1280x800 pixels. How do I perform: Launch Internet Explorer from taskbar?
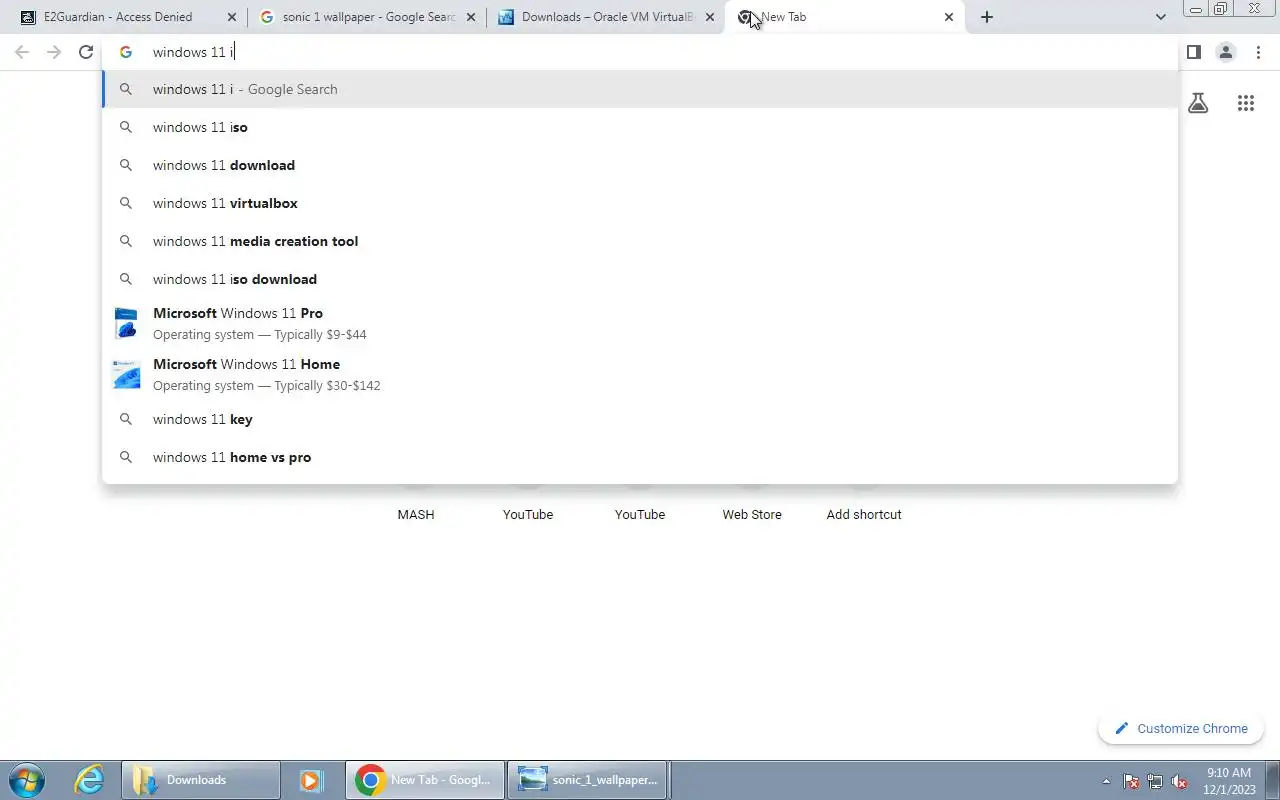point(90,780)
